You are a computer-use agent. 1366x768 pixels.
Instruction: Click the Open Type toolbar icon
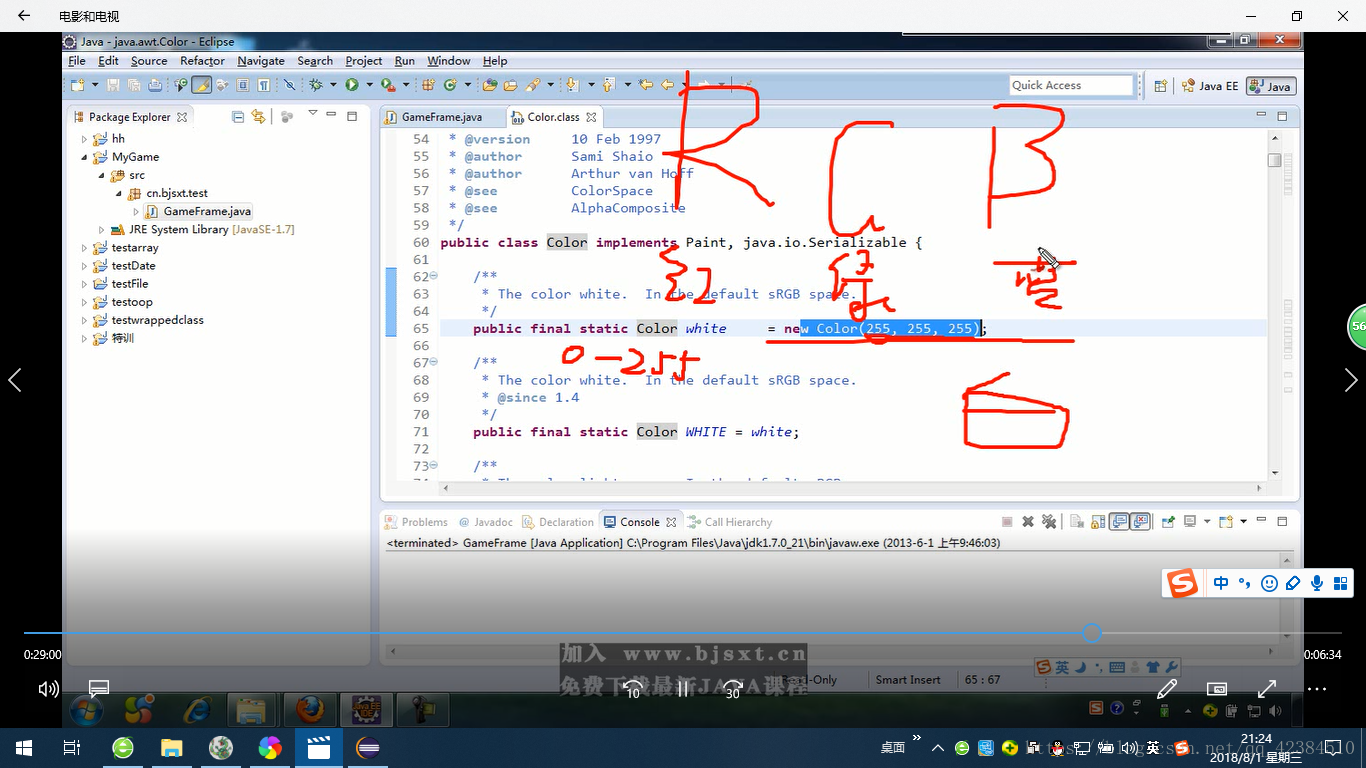pos(490,86)
